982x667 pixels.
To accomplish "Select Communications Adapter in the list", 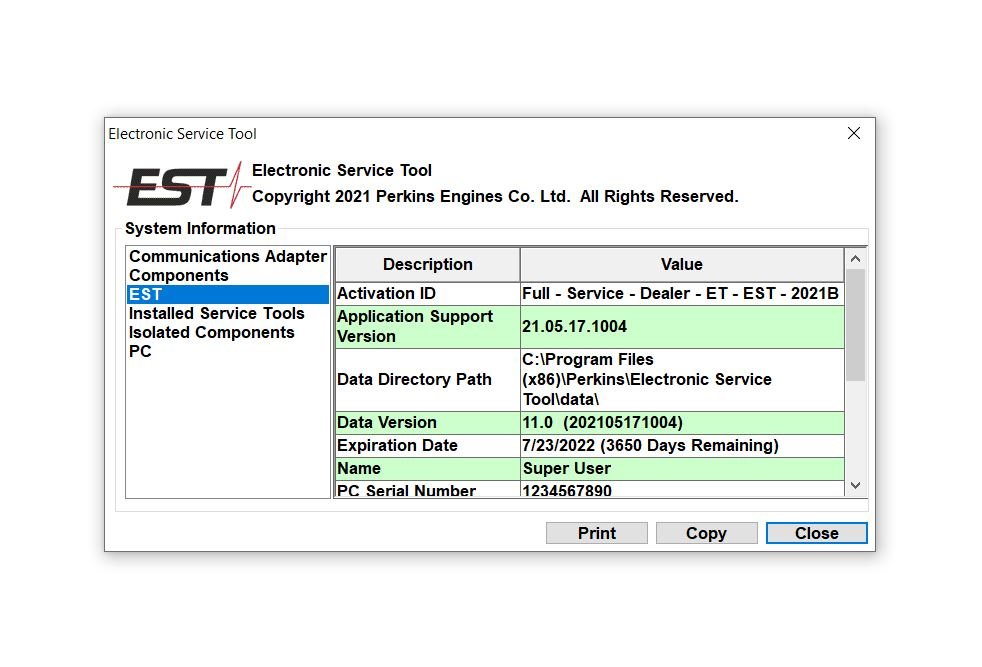I will 228,256.
